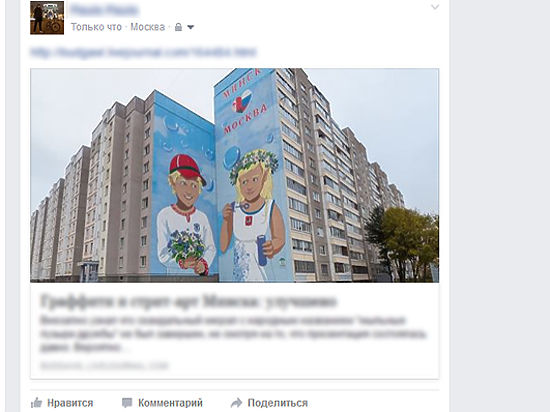The width and height of the screenshot is (550, 412).
Task: Click the 'Нравится' button label
Action: tap(70, 403)
